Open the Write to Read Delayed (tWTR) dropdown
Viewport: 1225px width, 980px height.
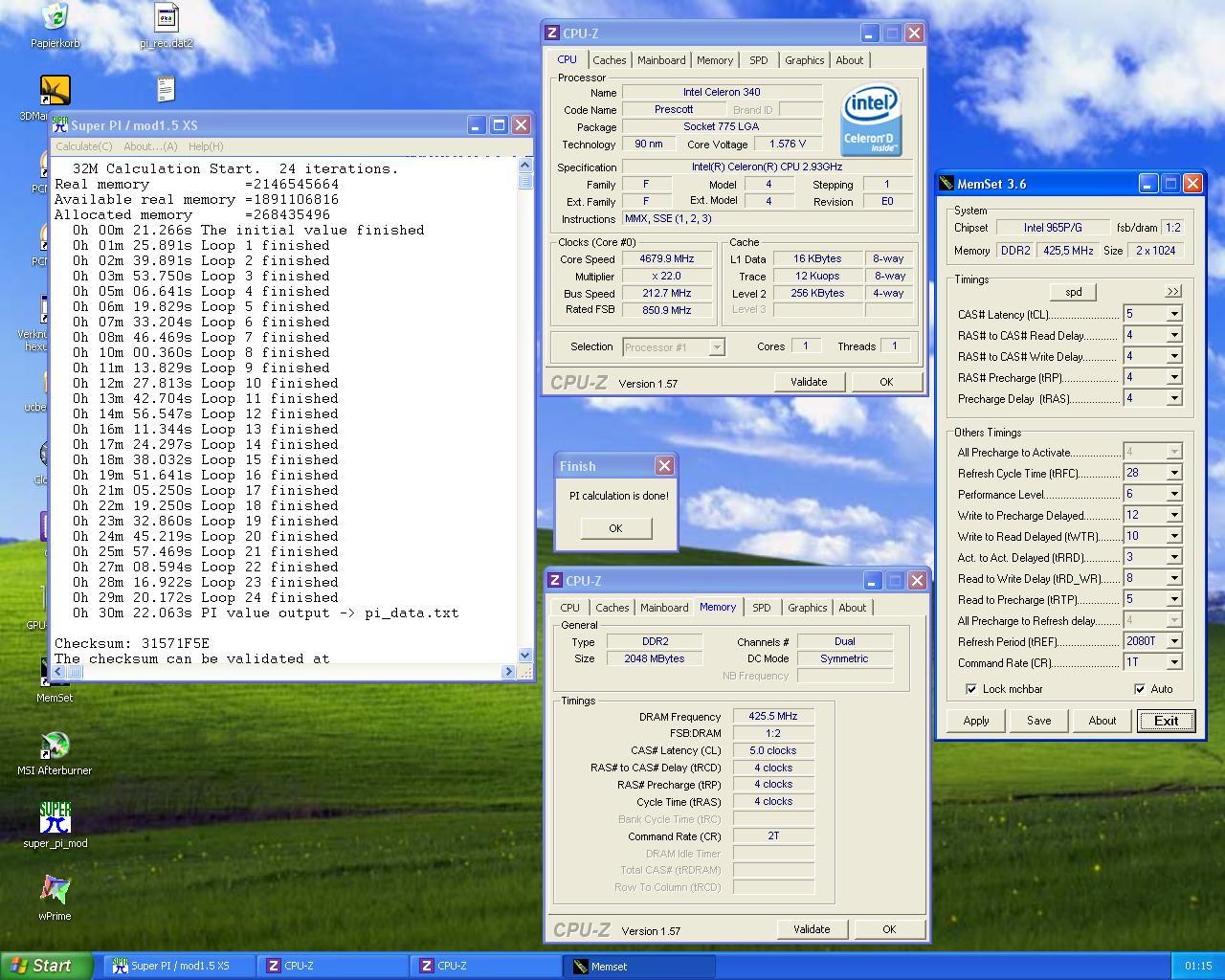coord(1174,536)
